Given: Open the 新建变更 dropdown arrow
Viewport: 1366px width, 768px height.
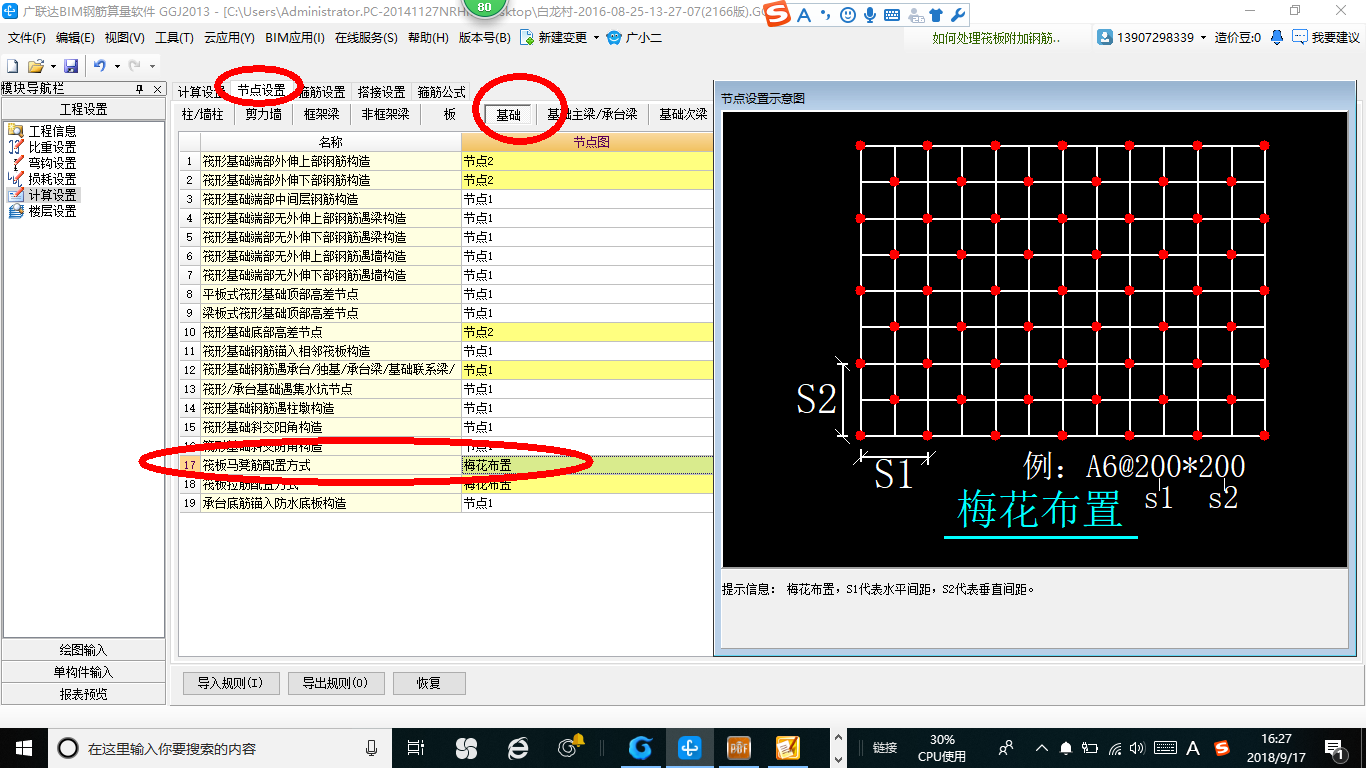Looking at the screenshot, I should point(596,38).
